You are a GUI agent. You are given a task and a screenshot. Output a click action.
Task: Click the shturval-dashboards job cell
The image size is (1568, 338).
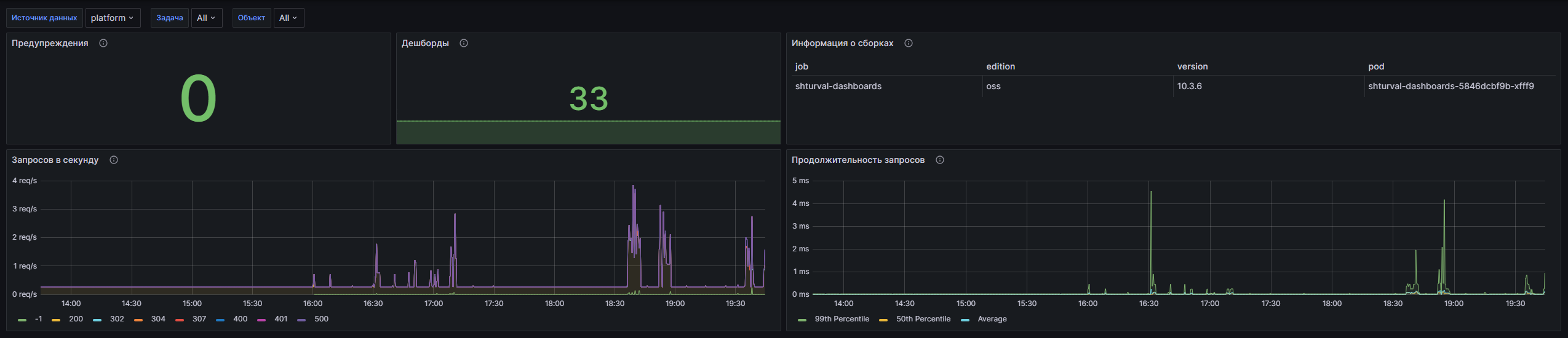(838, 86)
